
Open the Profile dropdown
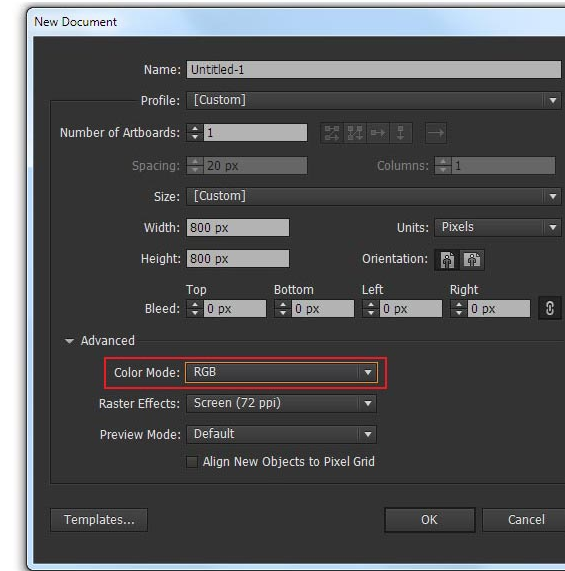coord(374,101)
